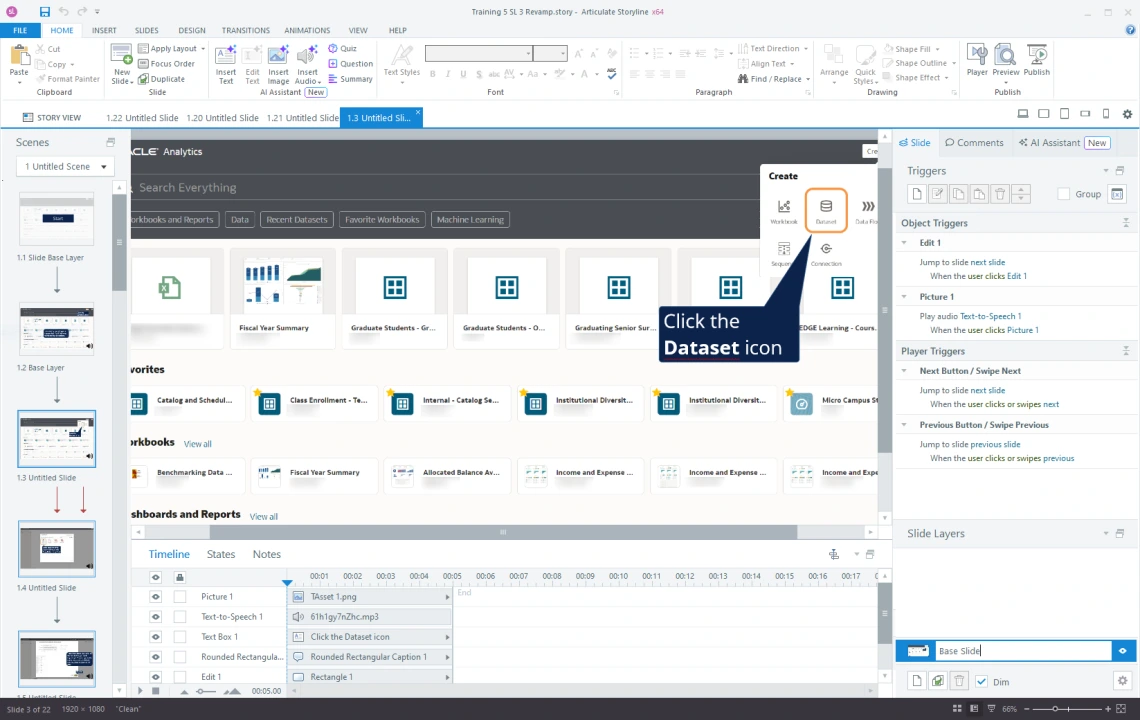Click the Undo arrow icon
Image resolution: width=1140 pixels, height=720 pixels.
[x=64, y=12]
